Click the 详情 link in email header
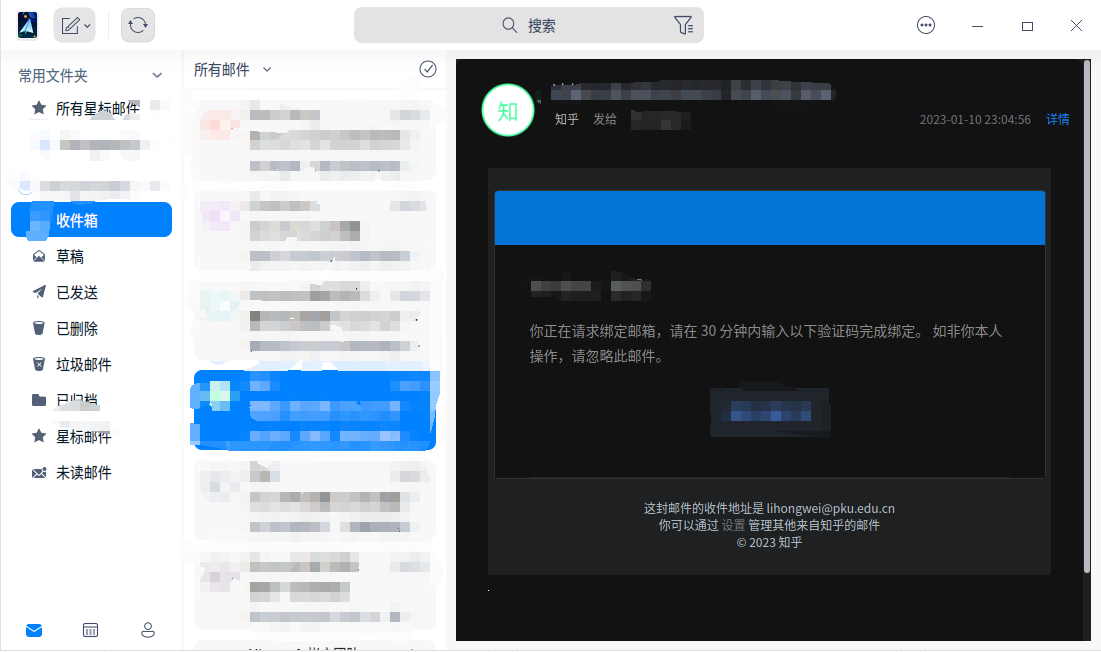1101x652 pixels. point(1058,118)
